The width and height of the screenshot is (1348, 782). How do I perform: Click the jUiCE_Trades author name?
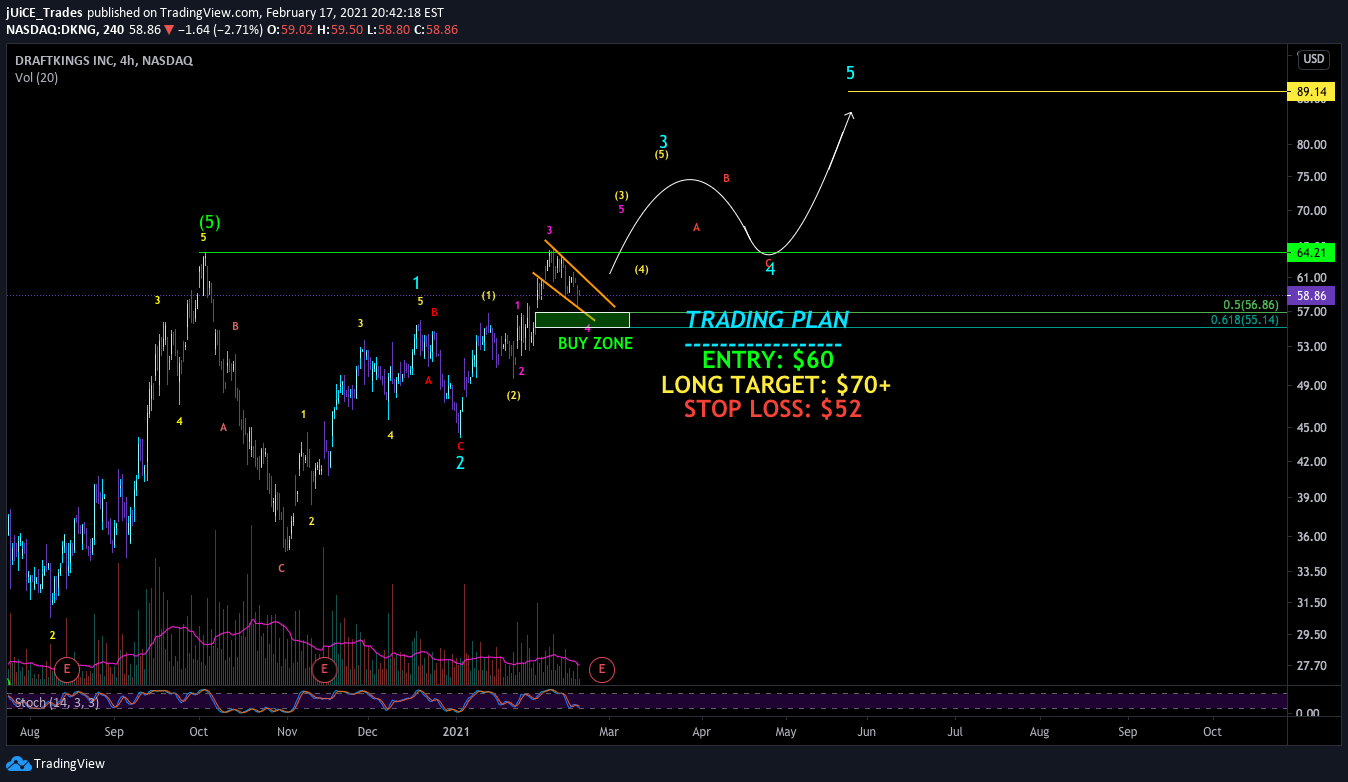[x=44, y=13]
